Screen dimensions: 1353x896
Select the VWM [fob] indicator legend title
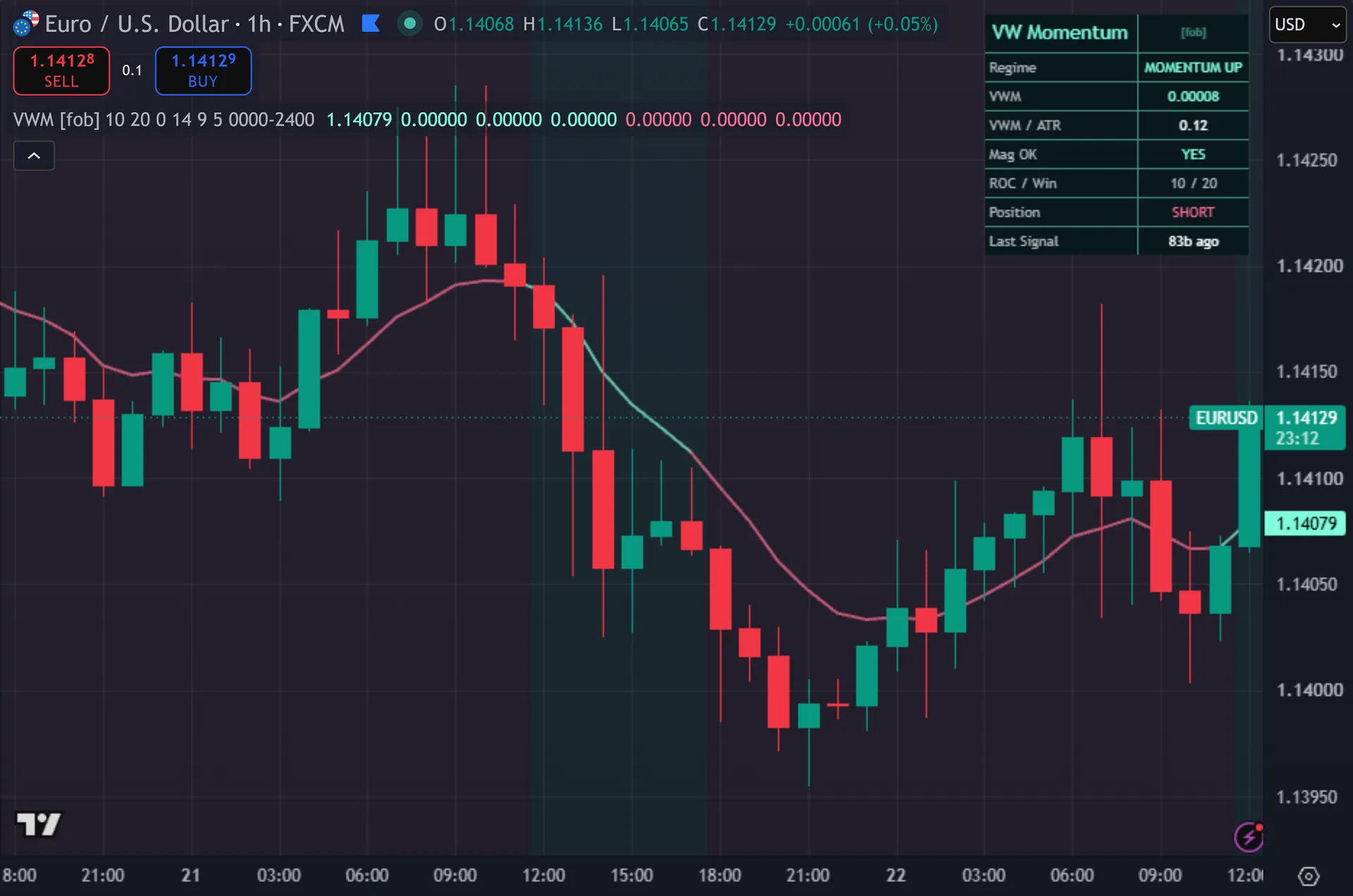(56, 120)
